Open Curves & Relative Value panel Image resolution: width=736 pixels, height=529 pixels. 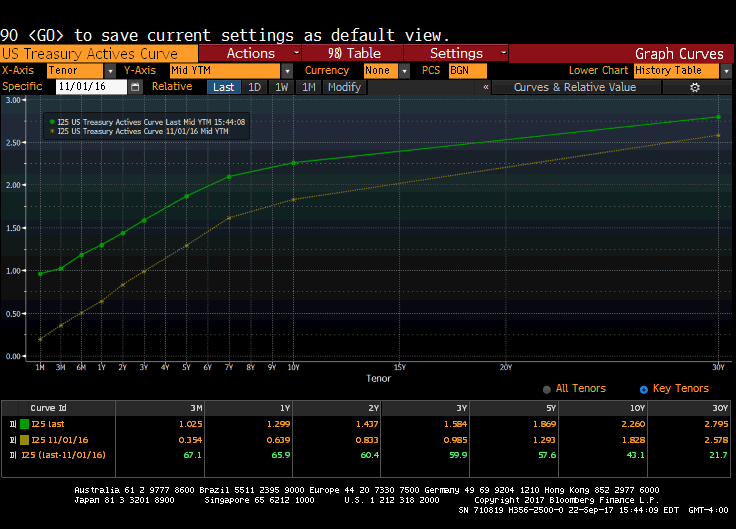click(x=575, y=87)
